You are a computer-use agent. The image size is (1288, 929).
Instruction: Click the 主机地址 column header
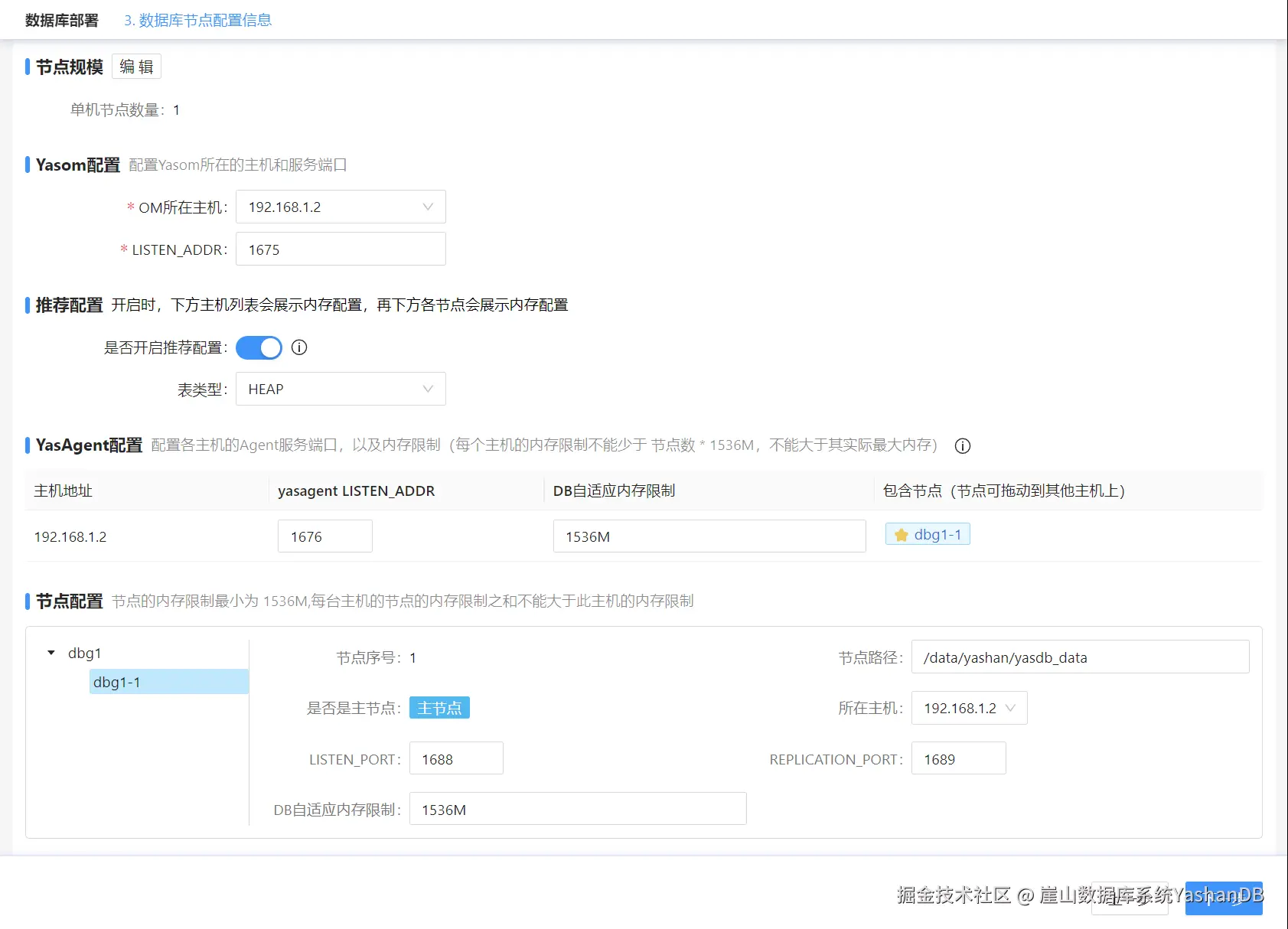[x=63, y=491]
